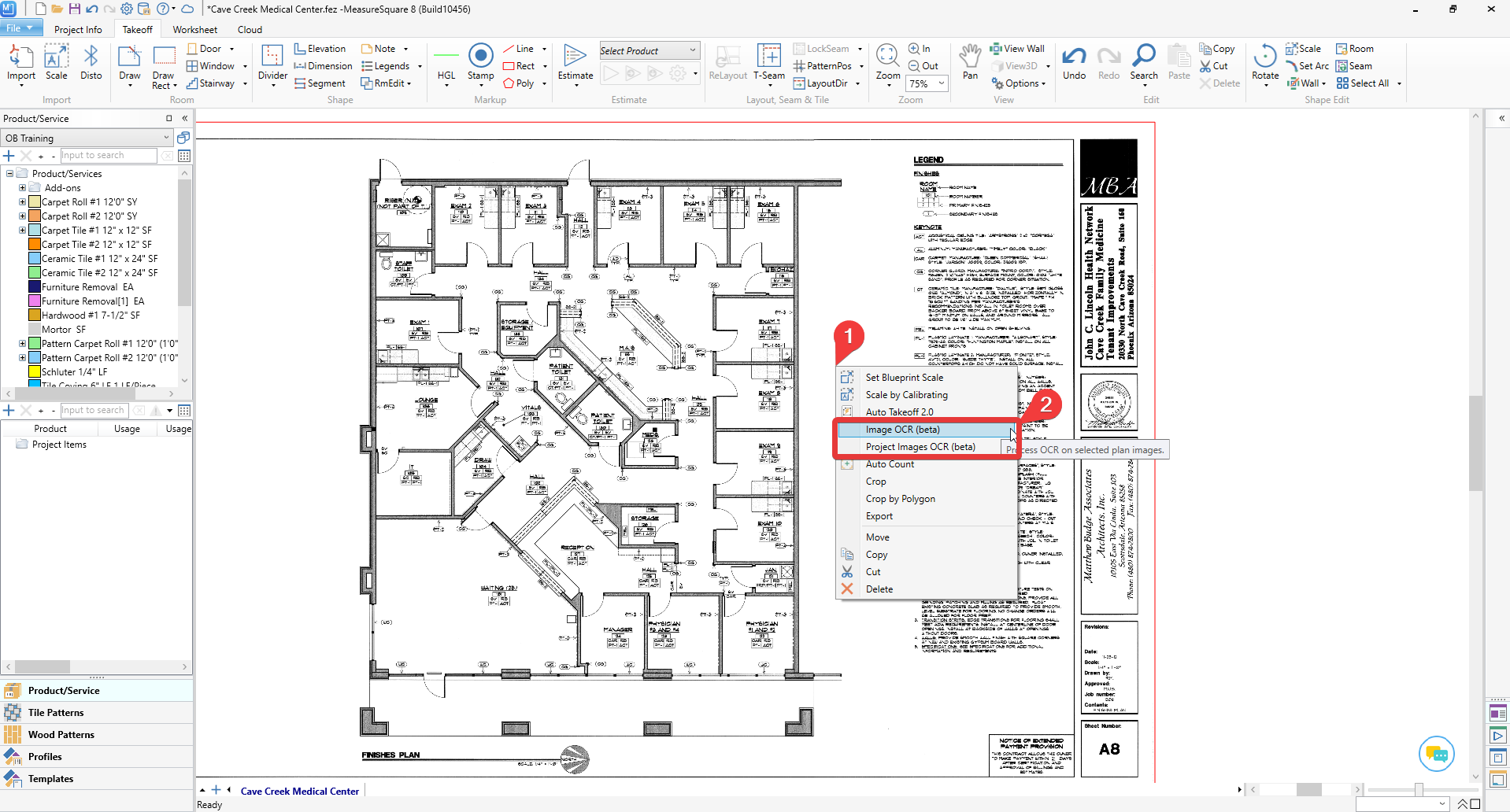Image resolution: width=1510 pixels, height=812 pixels.
Task: Click the Carpet Tile #2 orange color swatch
Action: tap(35, 245)
